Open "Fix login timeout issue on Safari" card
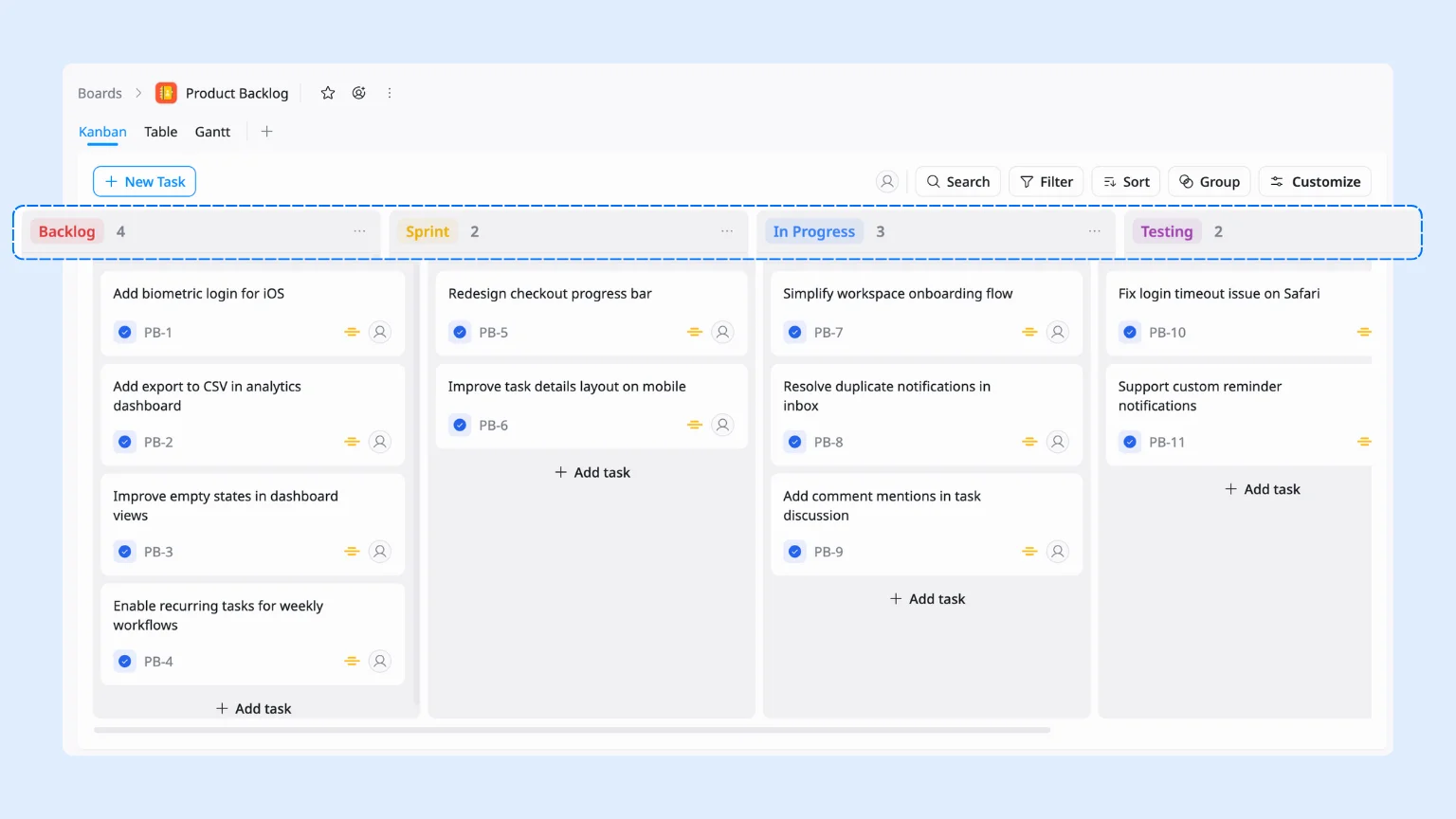The image size is (1456, 819). tap(1239, 314)
